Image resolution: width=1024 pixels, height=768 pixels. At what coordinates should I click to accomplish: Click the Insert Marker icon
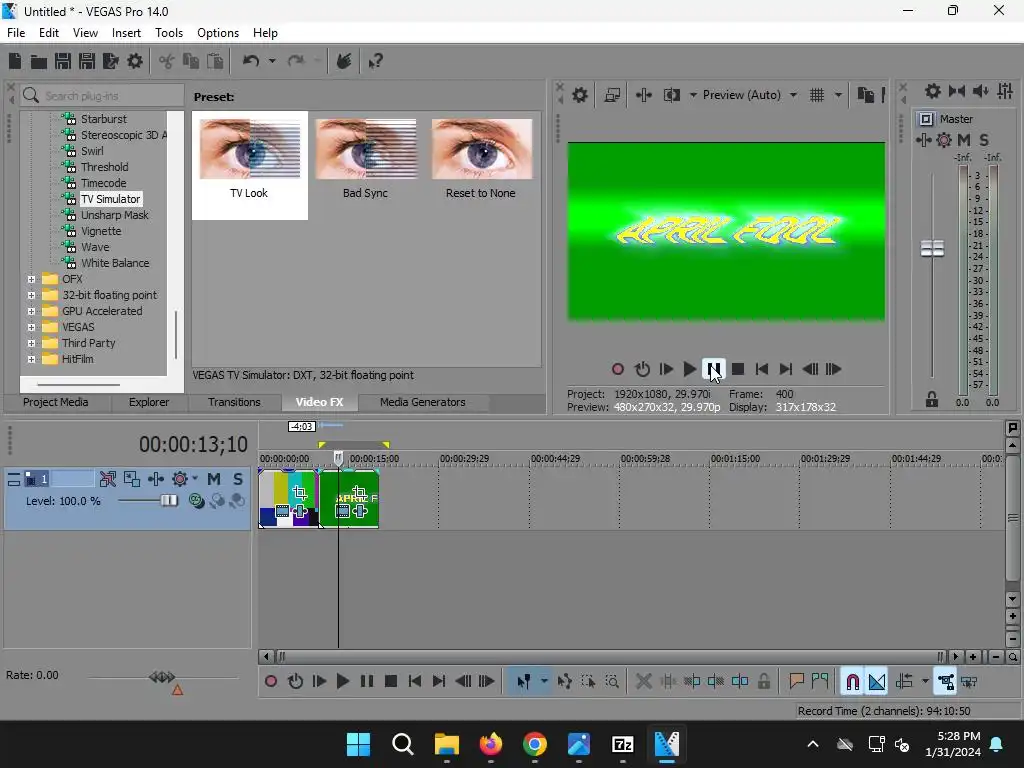[796, 682]
